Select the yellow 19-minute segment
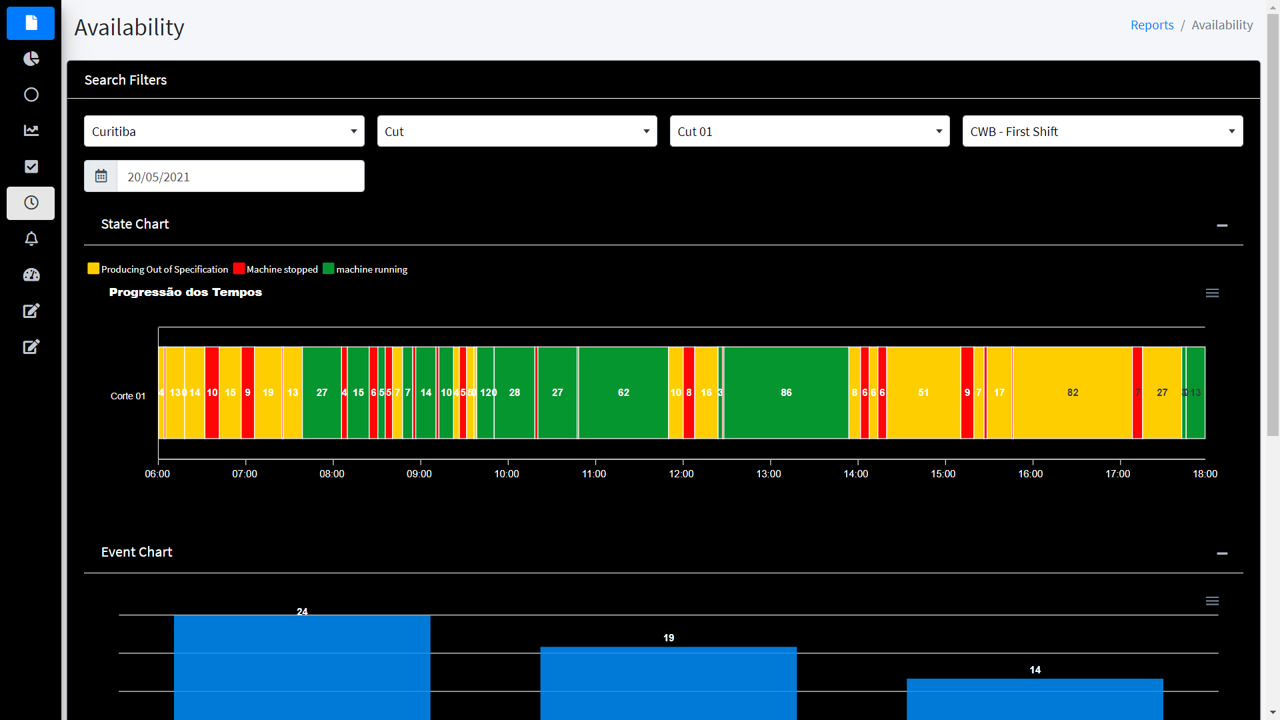 click(x=268, y=392)
